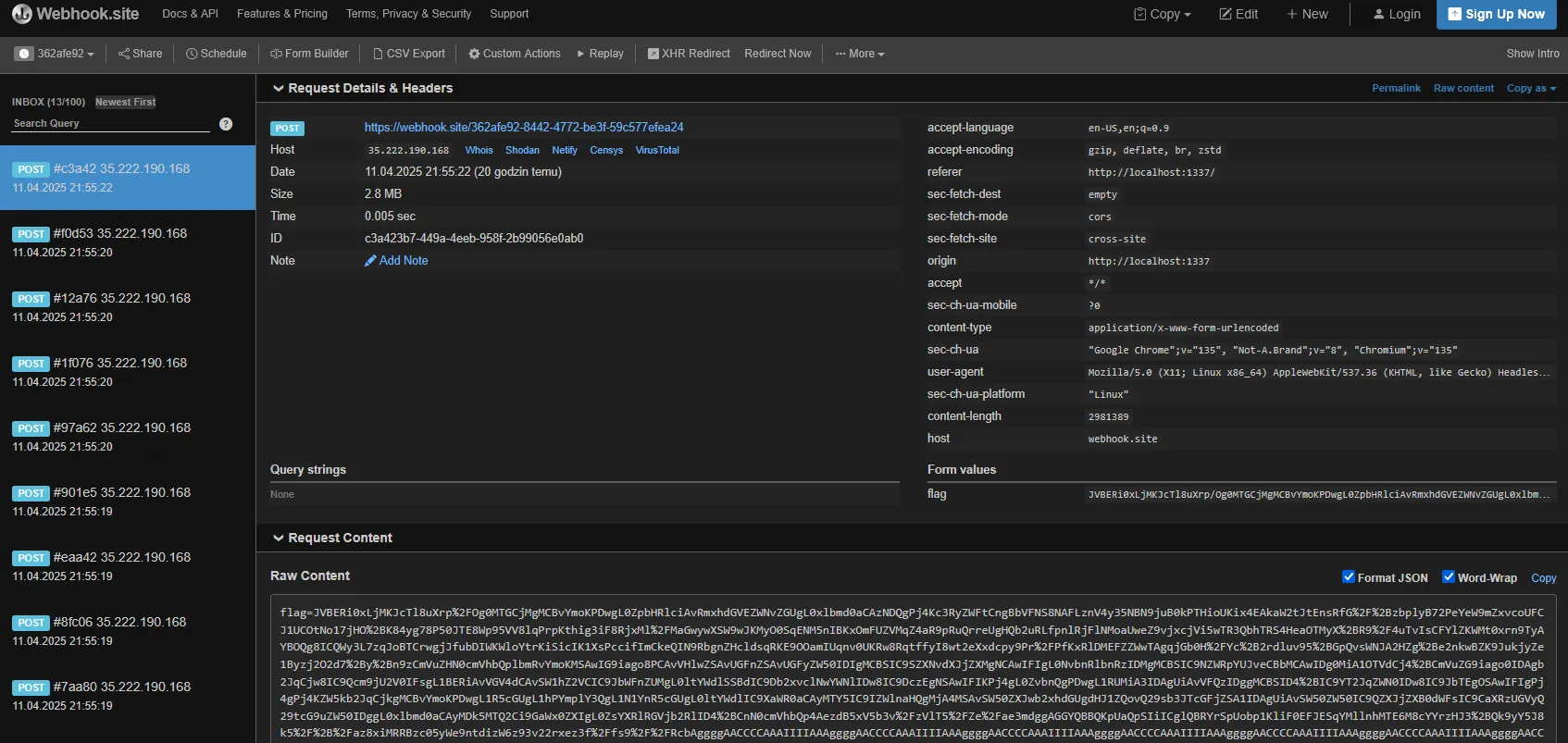Toggle the Format JSON checkbox
Image resolution: width=1568 pixels, height=743 pixels.
click(1349, 577)
